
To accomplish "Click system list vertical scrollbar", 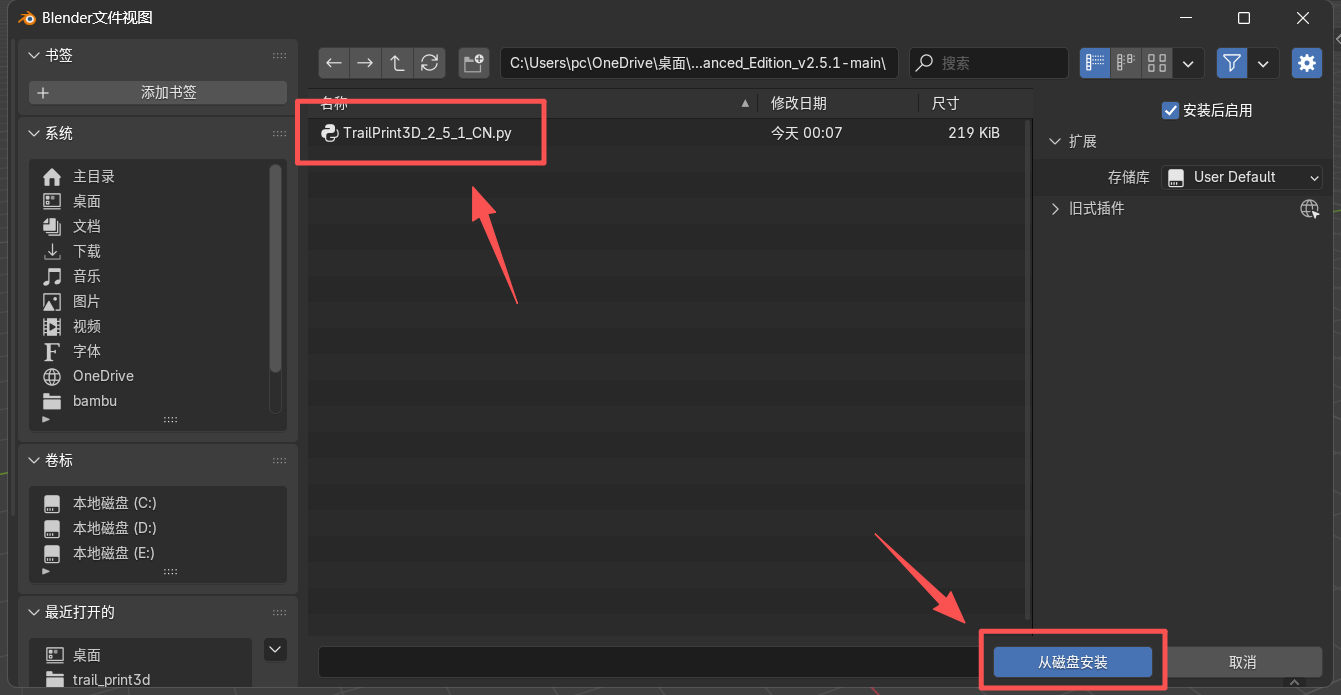I will 276,268.
